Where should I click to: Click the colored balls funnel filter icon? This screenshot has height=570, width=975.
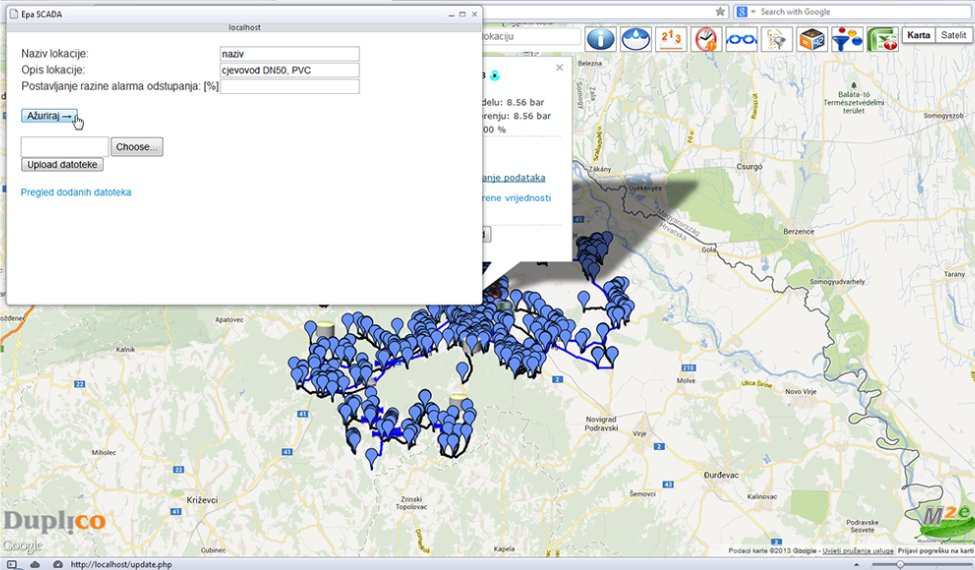(847, 39)
